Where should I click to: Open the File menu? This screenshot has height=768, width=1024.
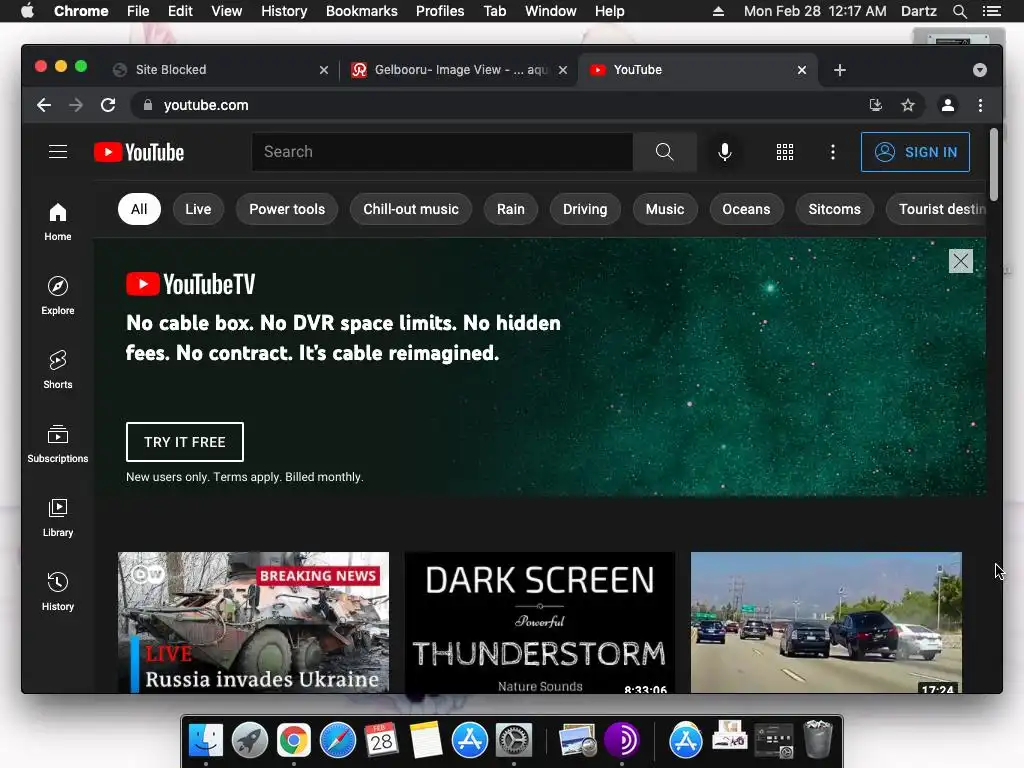pyautogui.click(x=138, y=11)
